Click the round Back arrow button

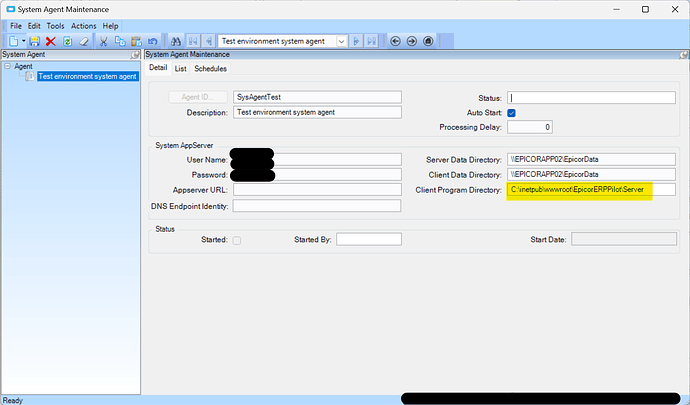[x=395, y=41]
